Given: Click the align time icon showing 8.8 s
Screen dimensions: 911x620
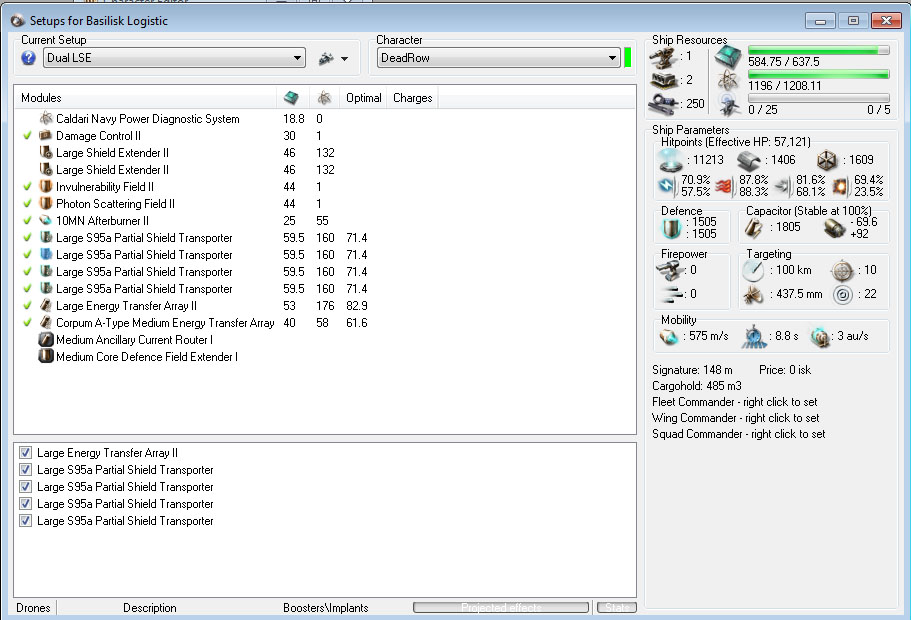Looking at the screenshot, I should point(754,337).
